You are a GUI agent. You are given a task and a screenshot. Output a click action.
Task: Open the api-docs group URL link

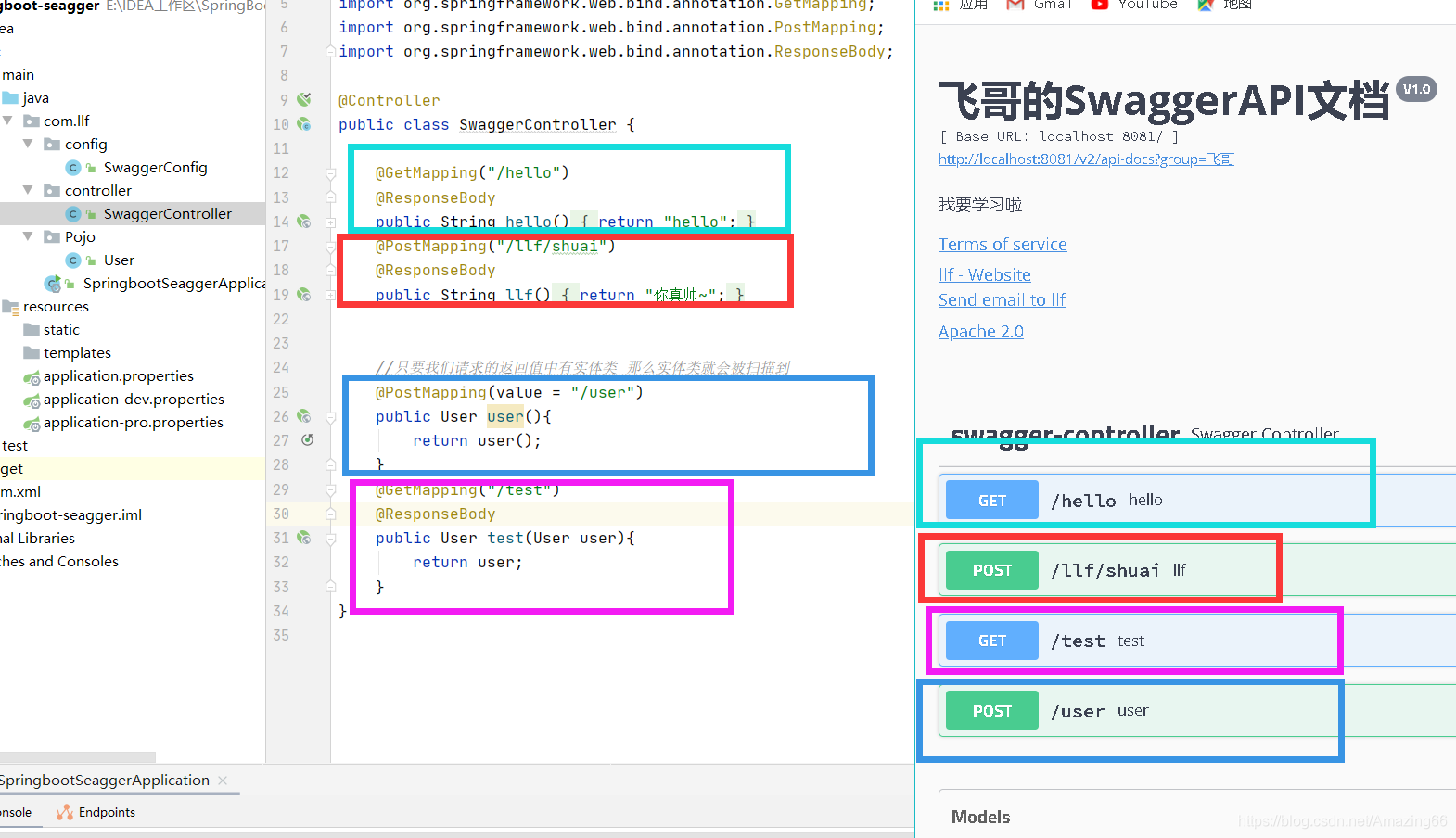coord(1086,159)
